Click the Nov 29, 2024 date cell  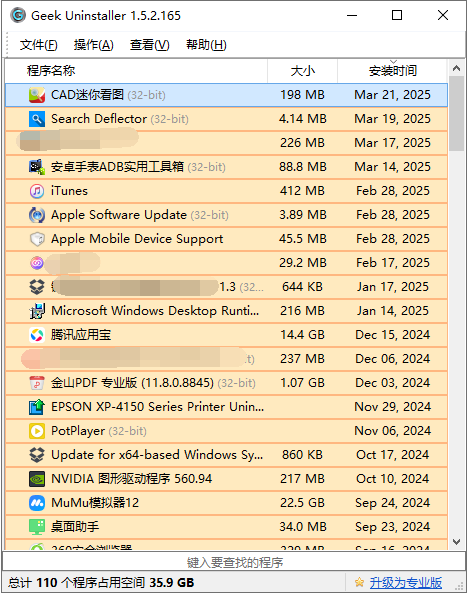point(392,407)
